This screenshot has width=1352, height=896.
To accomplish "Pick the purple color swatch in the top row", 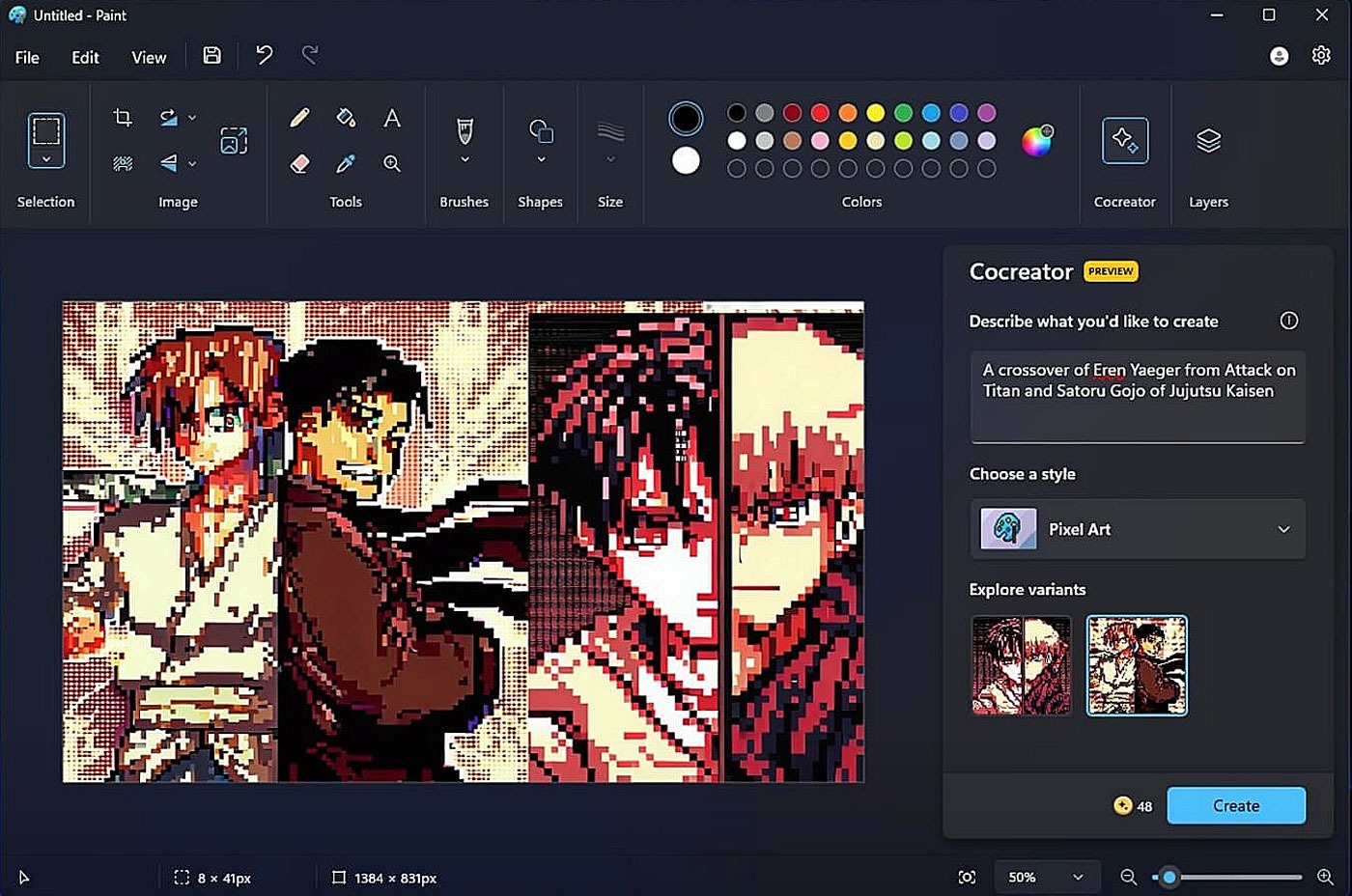I will [x=986, y=113].
